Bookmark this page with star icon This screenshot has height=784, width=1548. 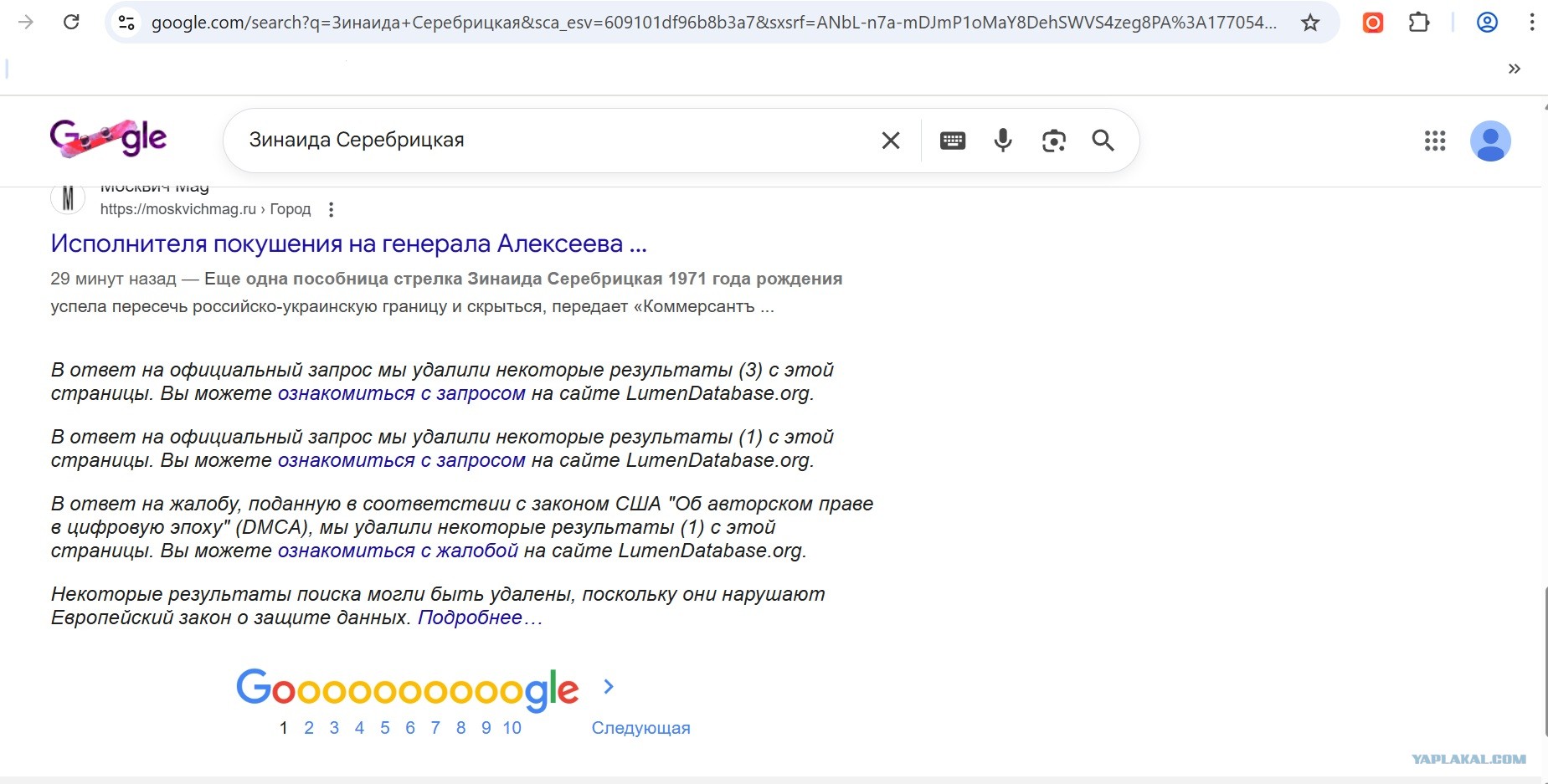point(1310,23)
